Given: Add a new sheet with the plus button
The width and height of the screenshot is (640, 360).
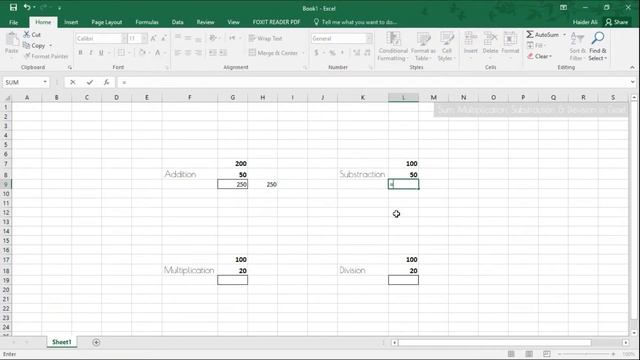Looking at the screenshot, I should click(x=96, y=342).
